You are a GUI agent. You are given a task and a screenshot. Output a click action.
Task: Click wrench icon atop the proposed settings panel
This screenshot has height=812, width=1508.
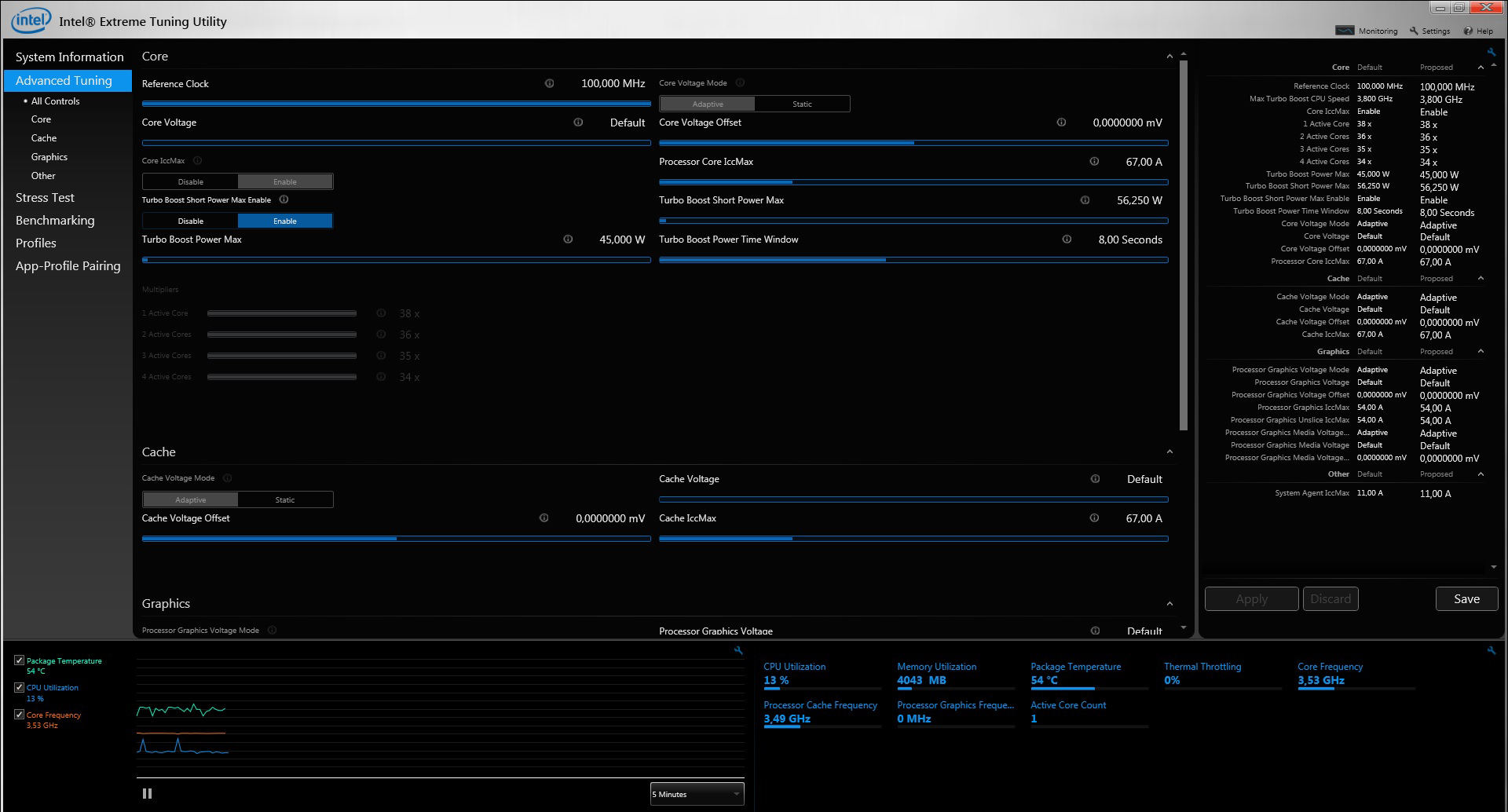point(1492,53)
